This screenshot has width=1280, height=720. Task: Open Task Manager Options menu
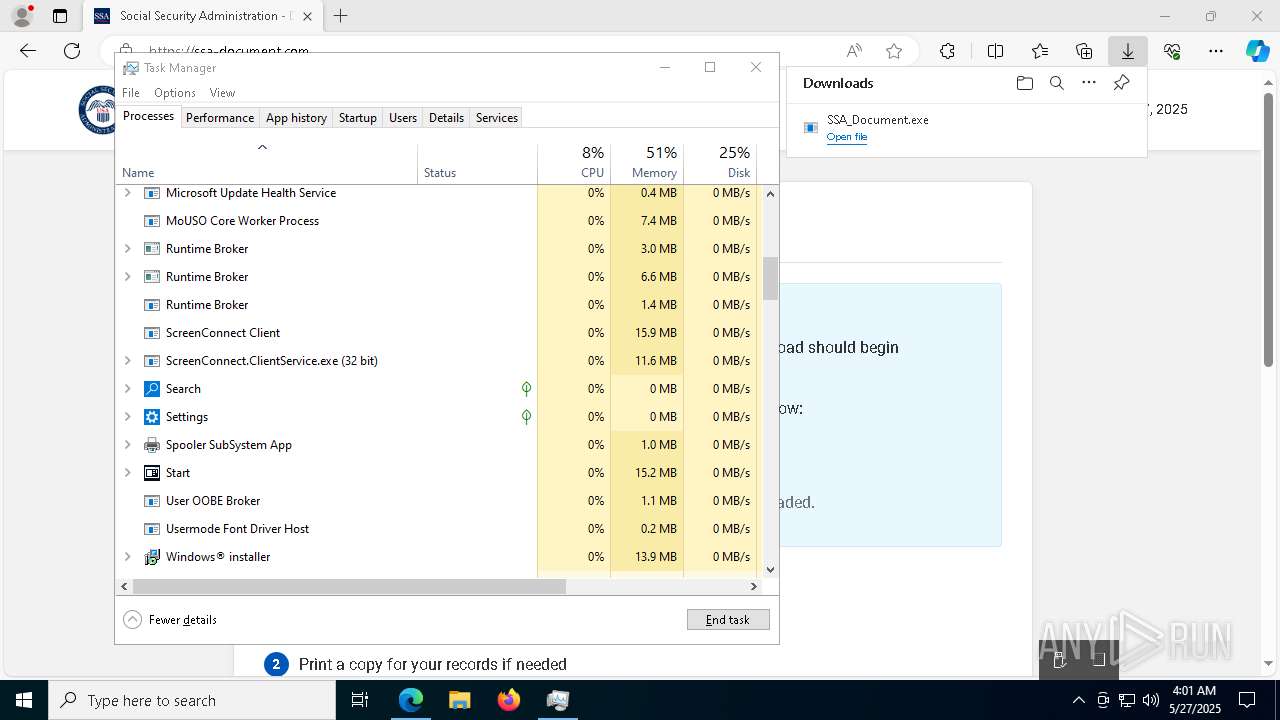pos(175,93)
